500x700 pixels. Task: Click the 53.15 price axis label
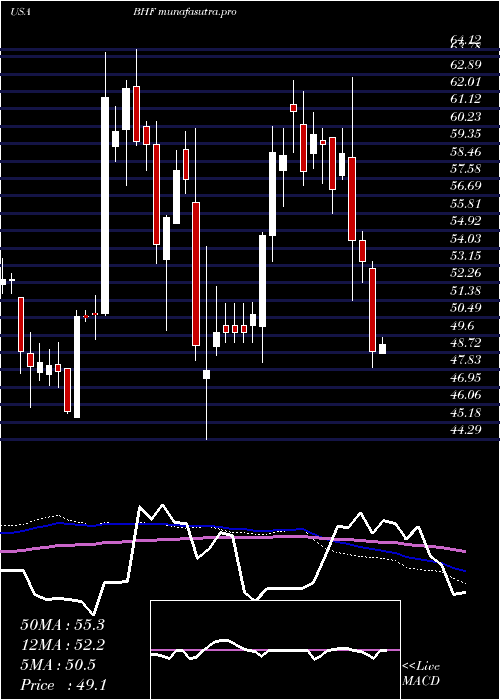coord(466,256)
